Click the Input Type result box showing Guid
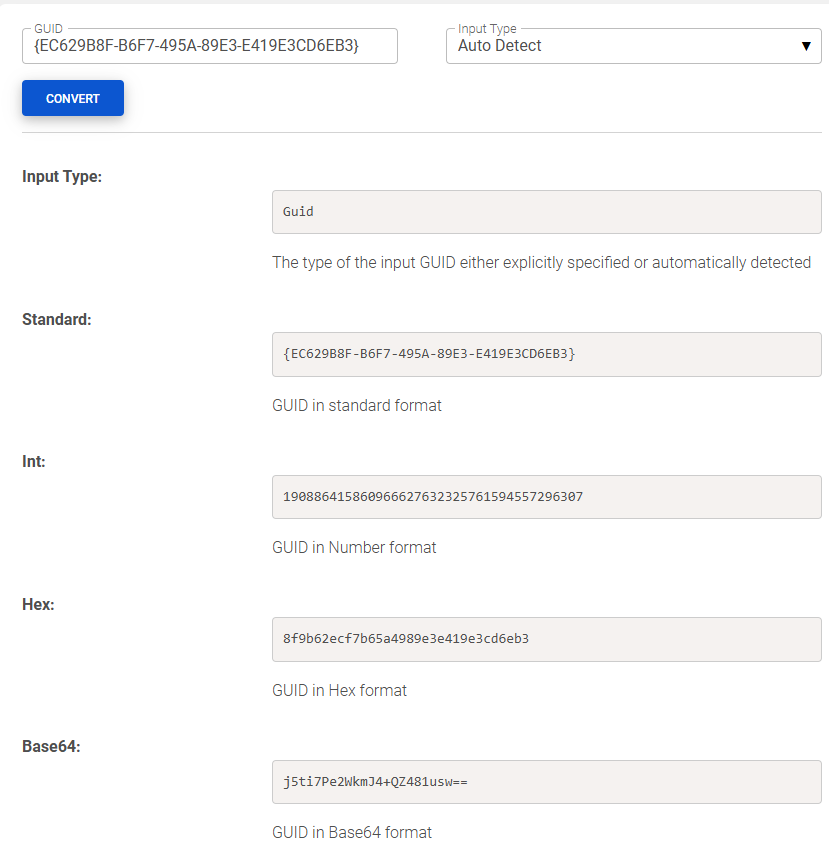 (546, 212)
